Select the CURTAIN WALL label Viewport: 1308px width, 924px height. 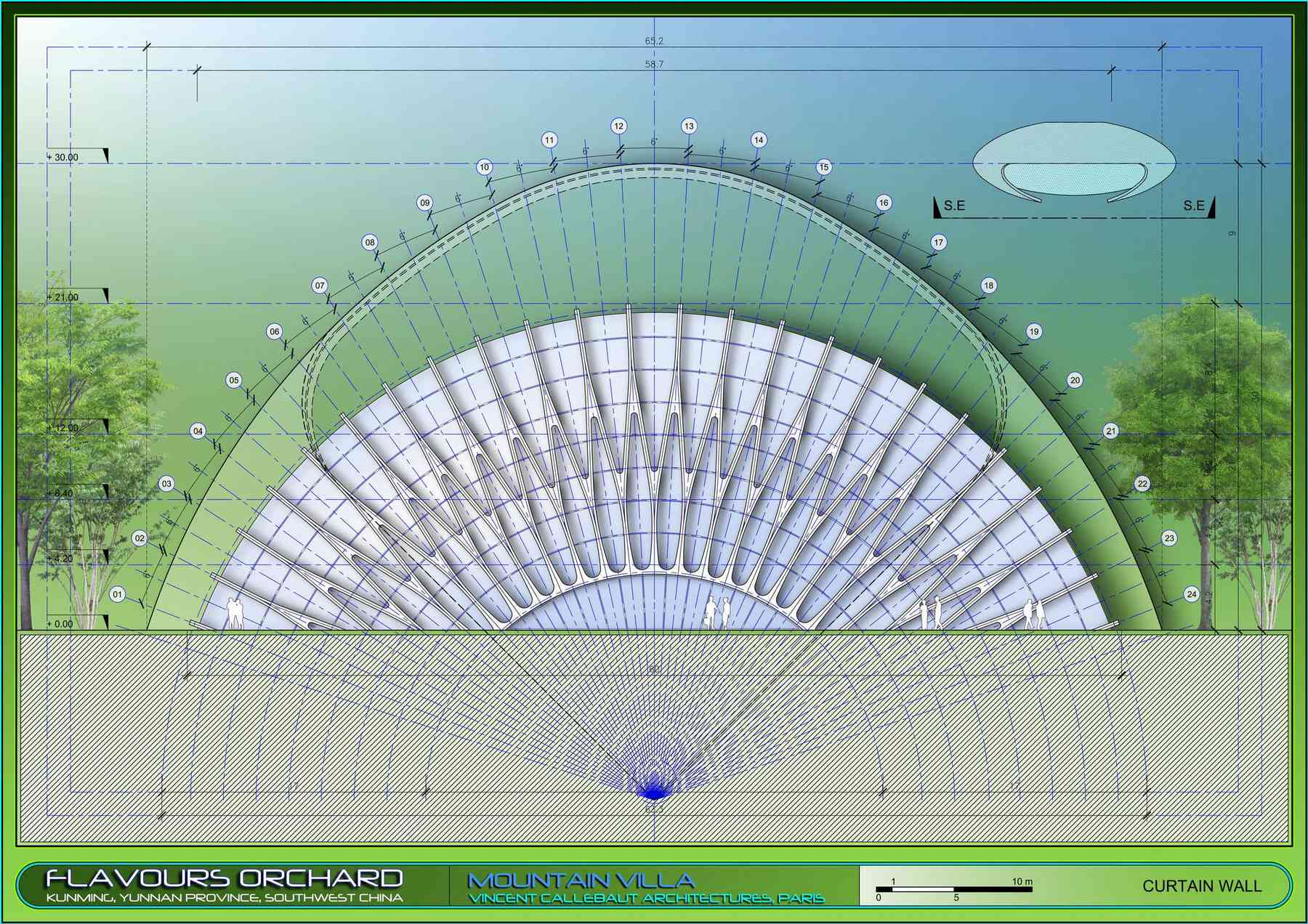point(1202,886)
